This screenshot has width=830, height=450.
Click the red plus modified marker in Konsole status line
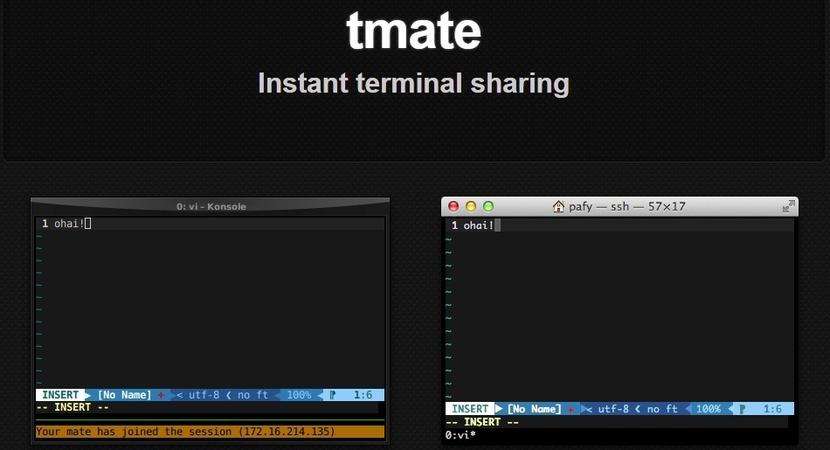[161, 395]
